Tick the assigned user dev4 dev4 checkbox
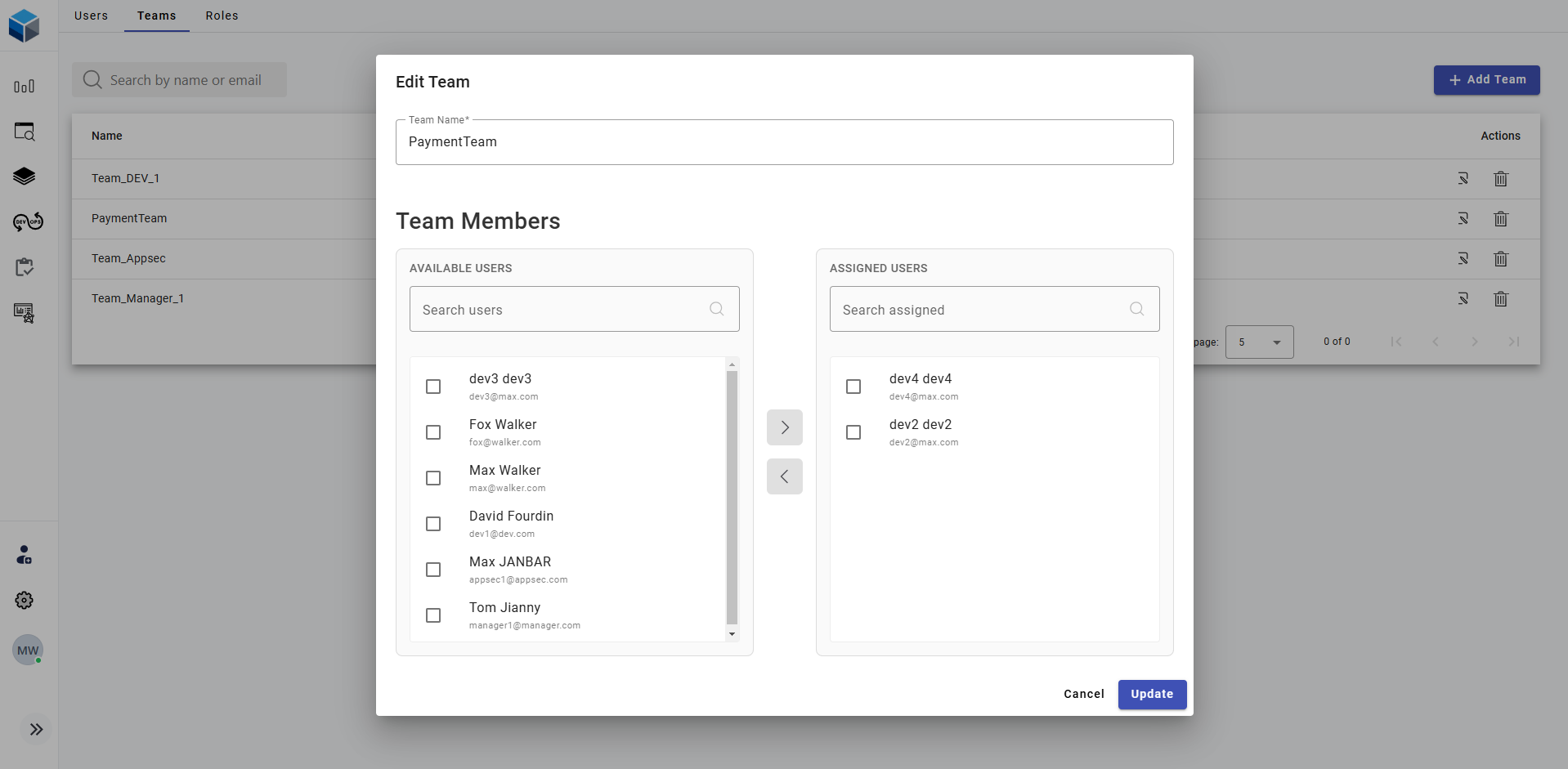Screen dimensions: 1568x769 click(853, 387)
